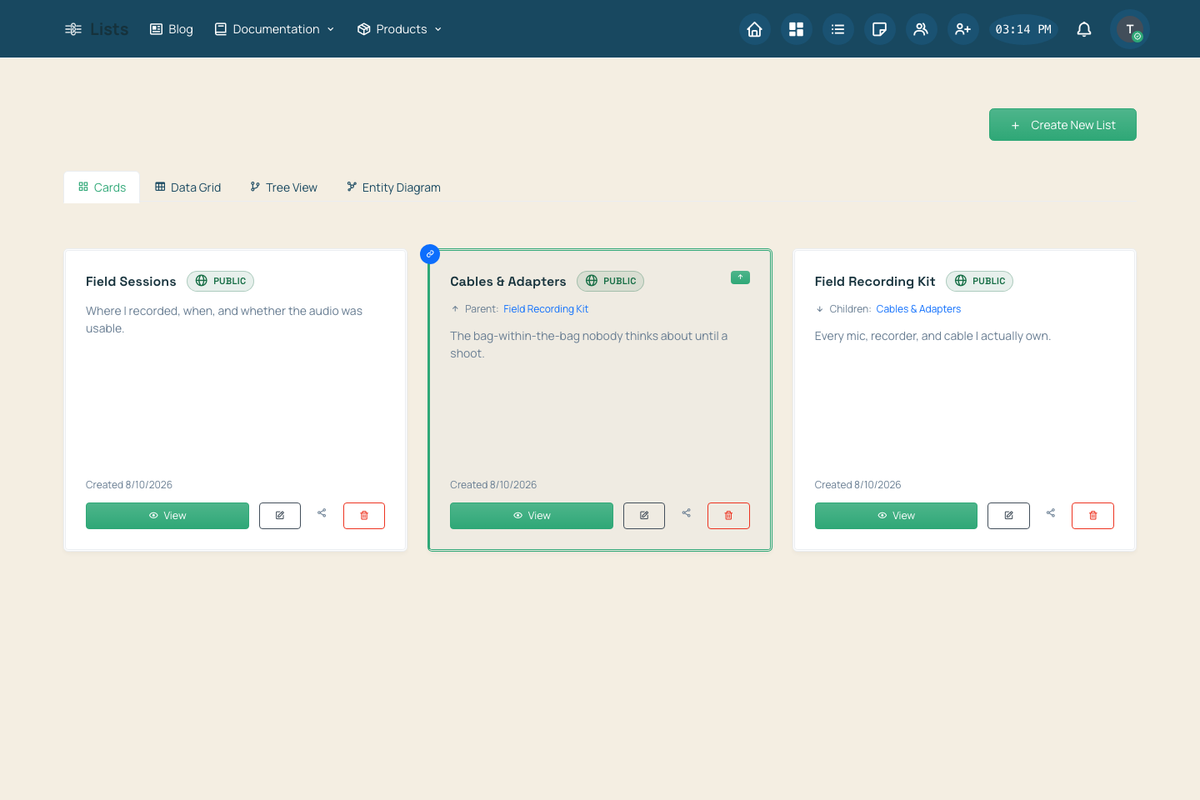This screenshot has width=1200, height=800.
Task: Open the notifications bell
Action: click(x=1084, y=29)
